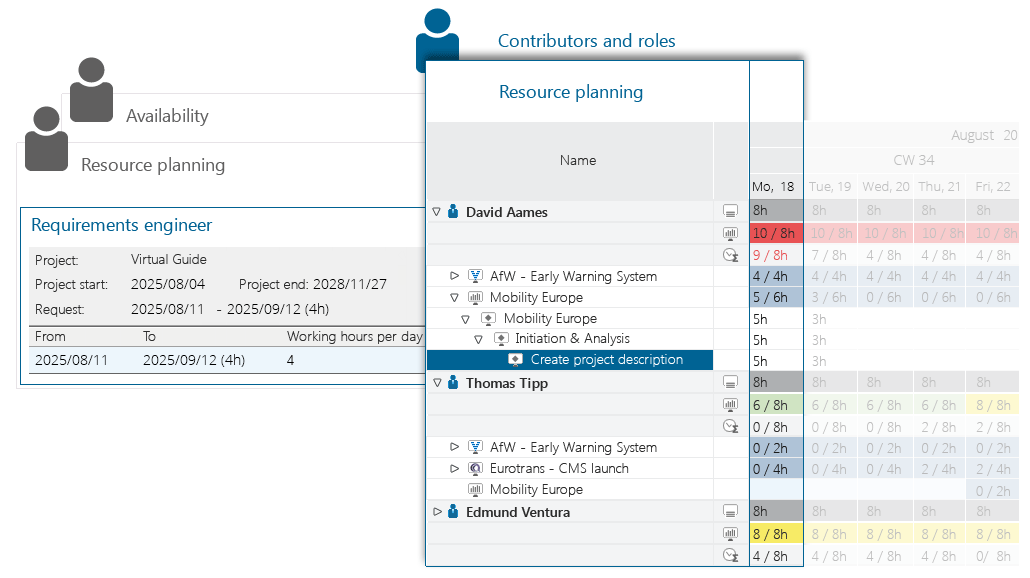Click David Aames capacity row icon

731,212
